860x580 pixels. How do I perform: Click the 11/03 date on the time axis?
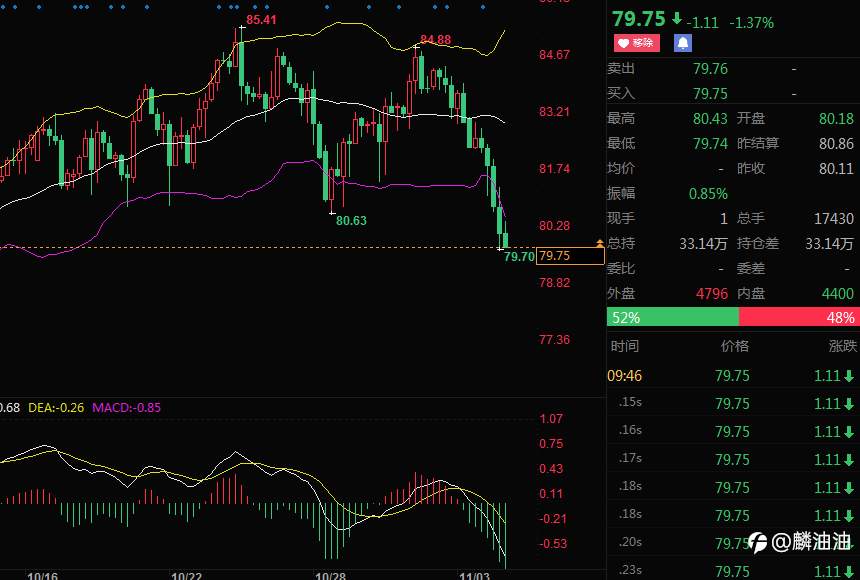point(474,576)
